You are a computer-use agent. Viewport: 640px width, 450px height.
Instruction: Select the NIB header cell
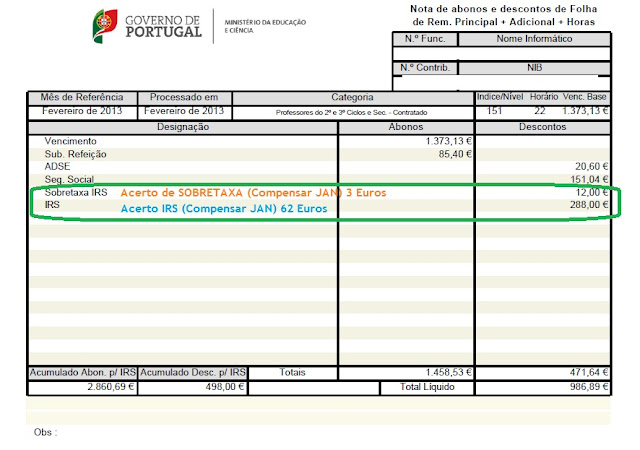tap(534, 68)
